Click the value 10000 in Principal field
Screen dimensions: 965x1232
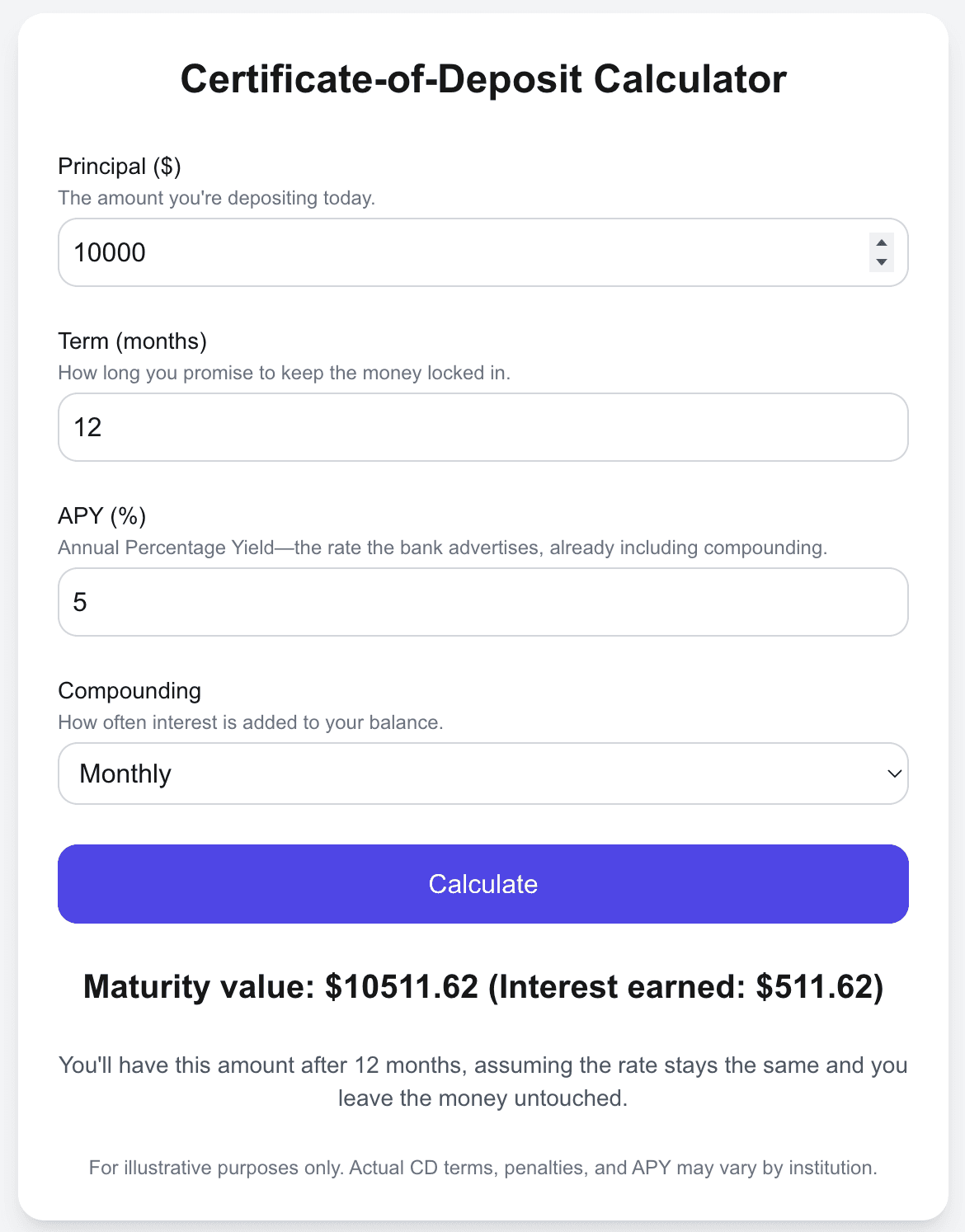click(107, 252)
